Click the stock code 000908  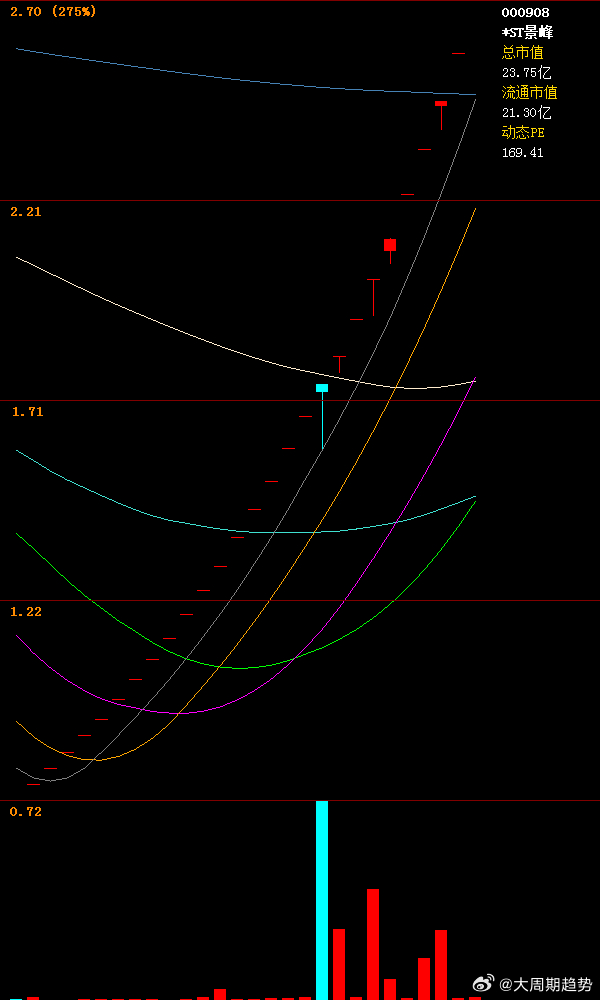coord(525,12)
